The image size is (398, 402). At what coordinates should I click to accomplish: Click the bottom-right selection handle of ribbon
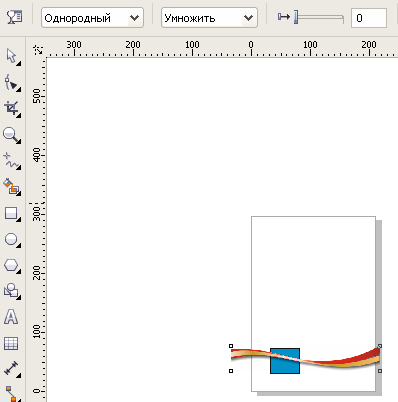click(x=380, y=371)
